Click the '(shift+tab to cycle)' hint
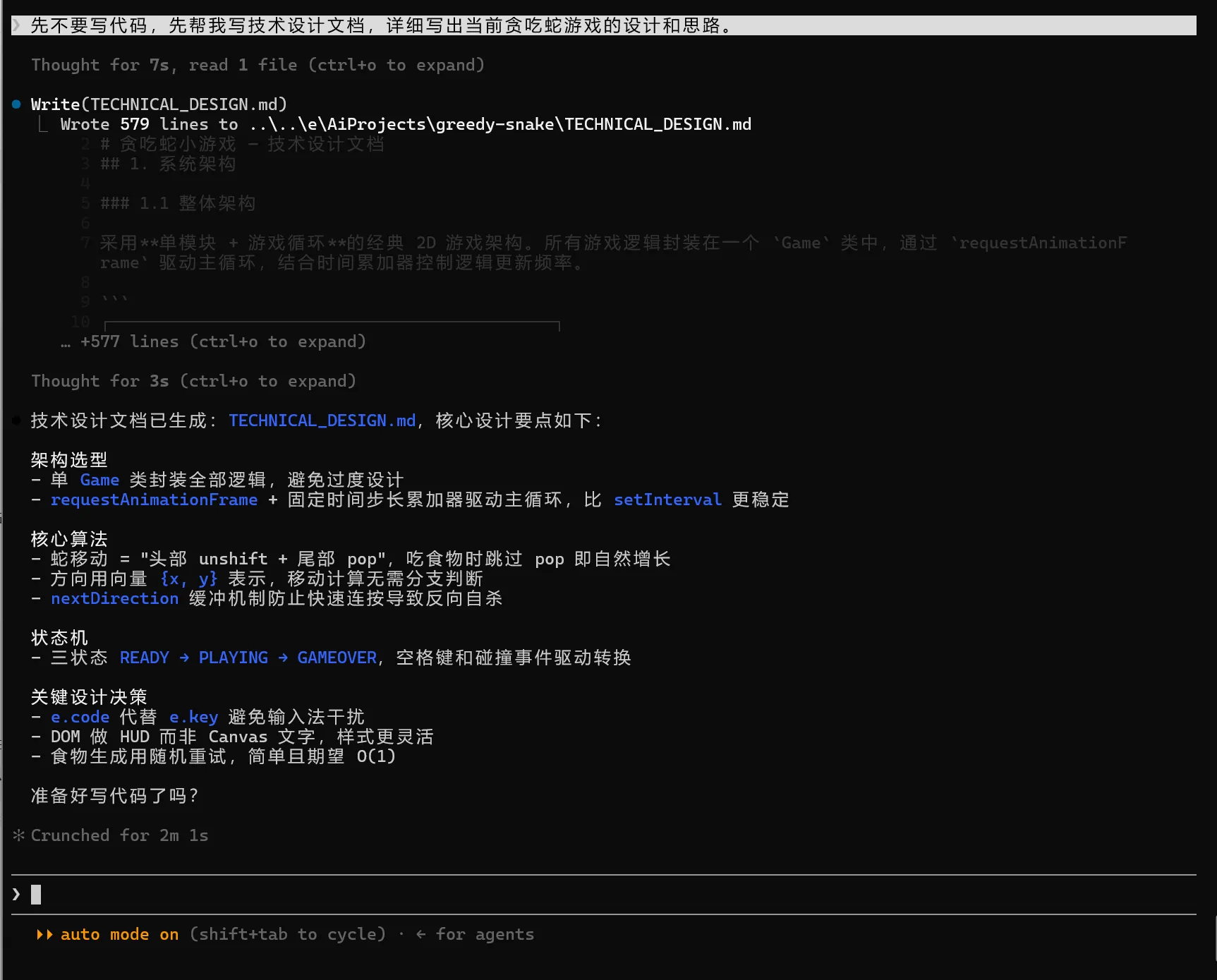 coord(288,934)
